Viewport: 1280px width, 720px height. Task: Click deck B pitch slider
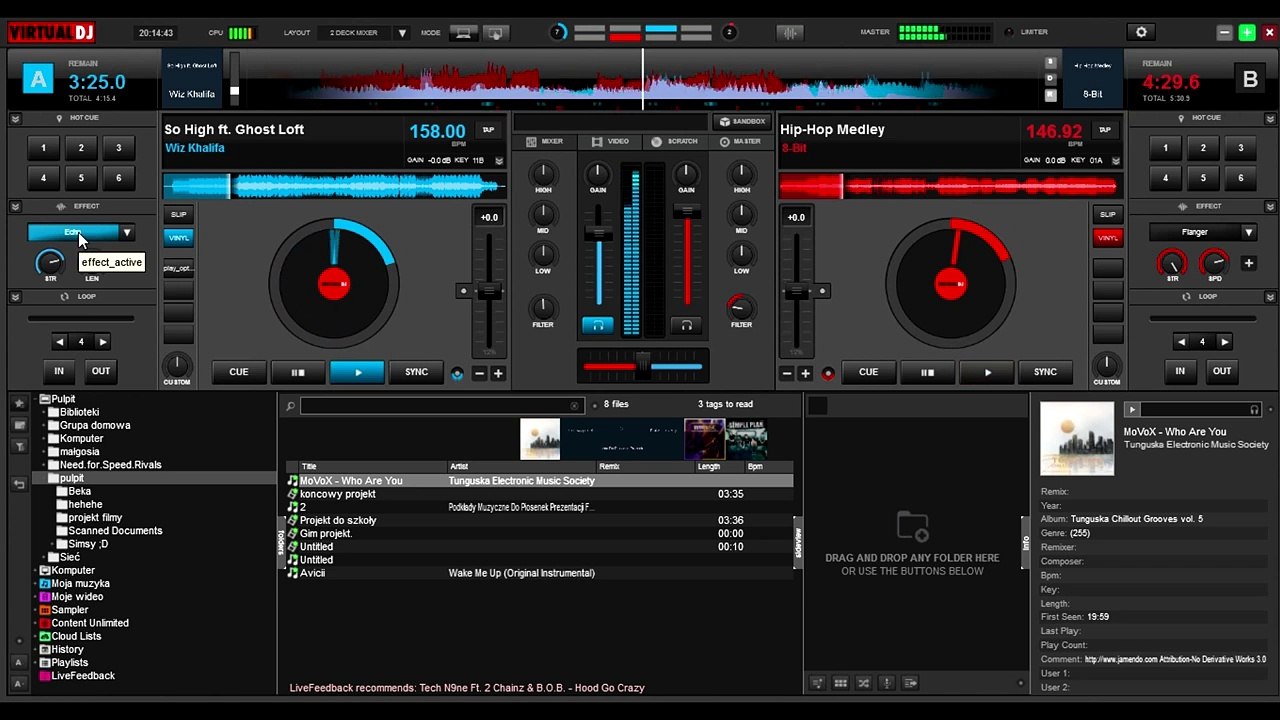pyautogui.click(x=796, y=292)
